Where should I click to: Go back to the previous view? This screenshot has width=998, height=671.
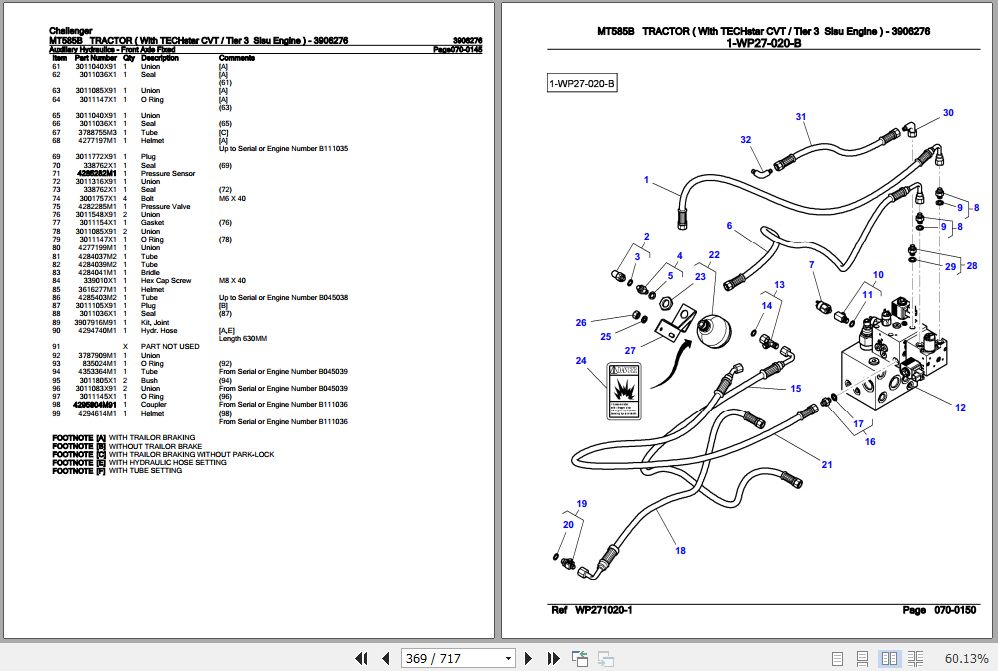tap(580, 658)
